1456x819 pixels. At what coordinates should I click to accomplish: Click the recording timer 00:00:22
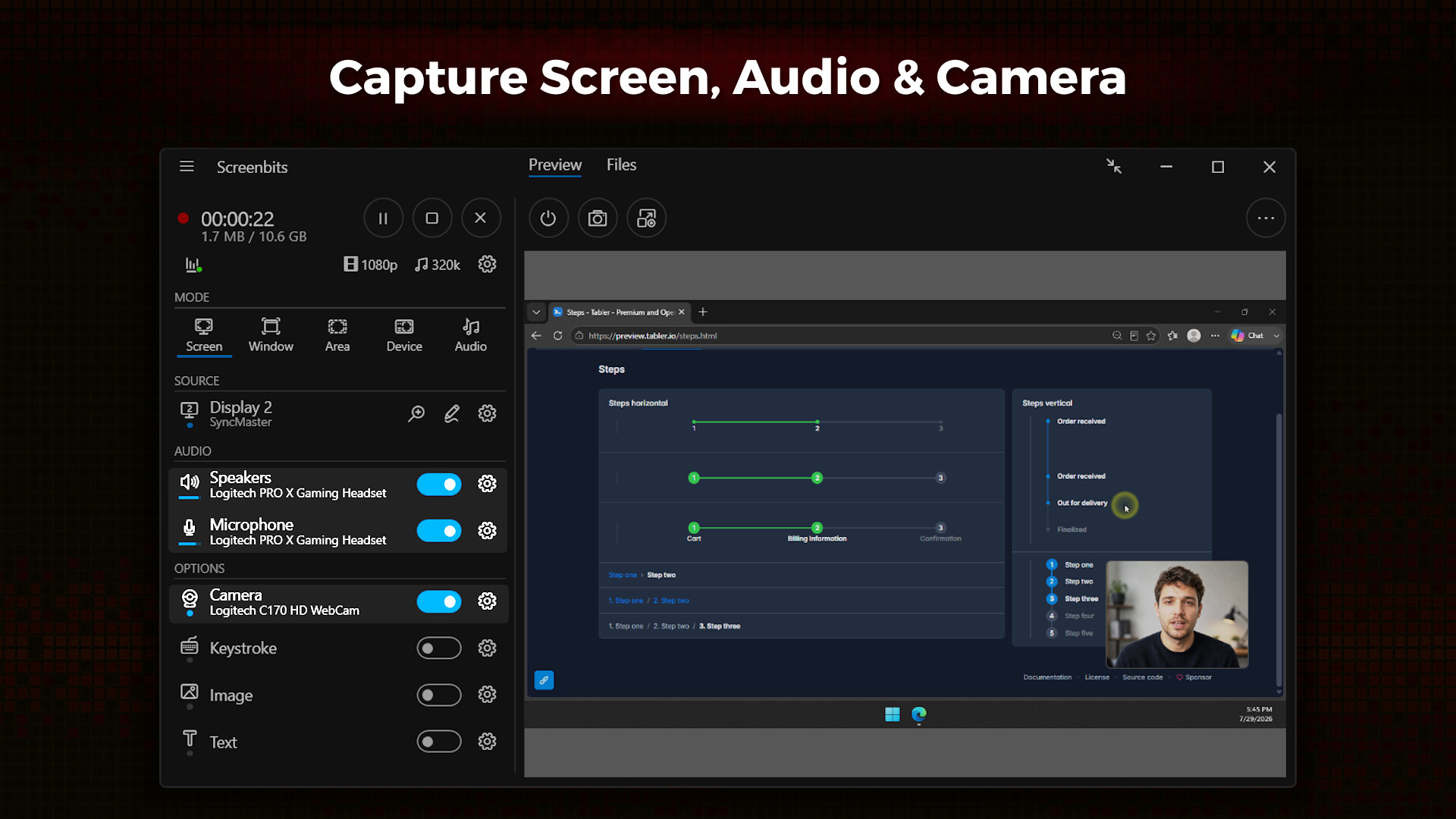pos(237,219)
